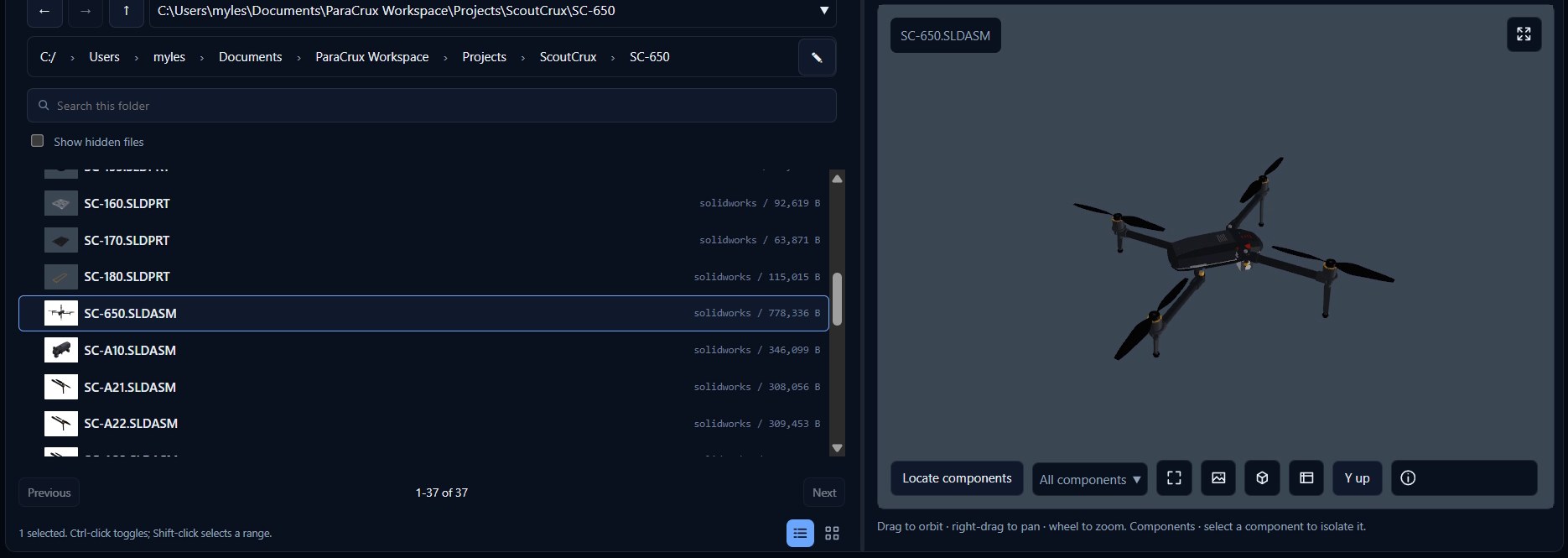1568x558 pixels.
Task: Click SC-A21.SLDASM thumbnail
Action: click(x=60, y=387)
